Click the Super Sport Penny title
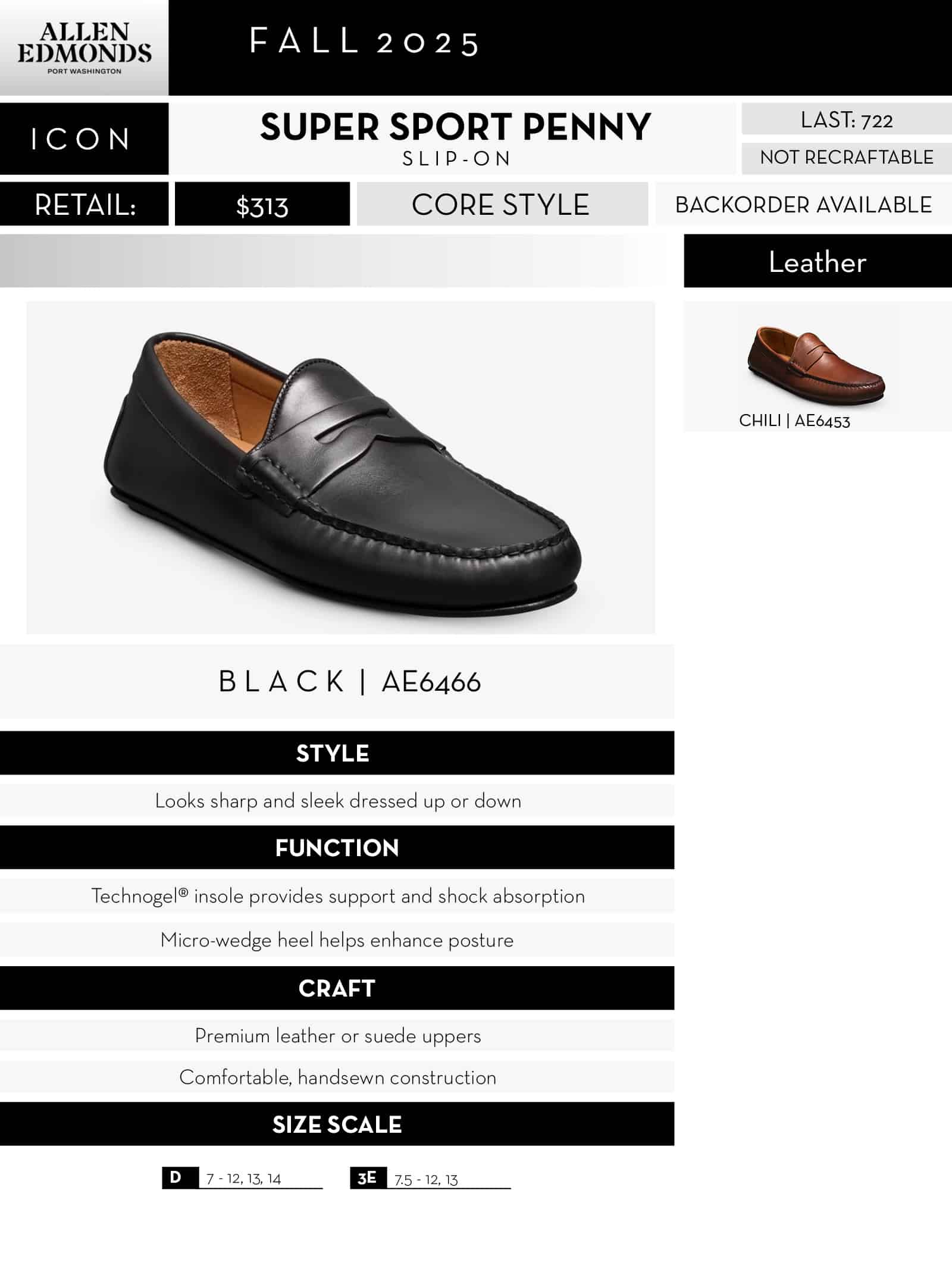The image size is (952, 1269). click(455, 127)
